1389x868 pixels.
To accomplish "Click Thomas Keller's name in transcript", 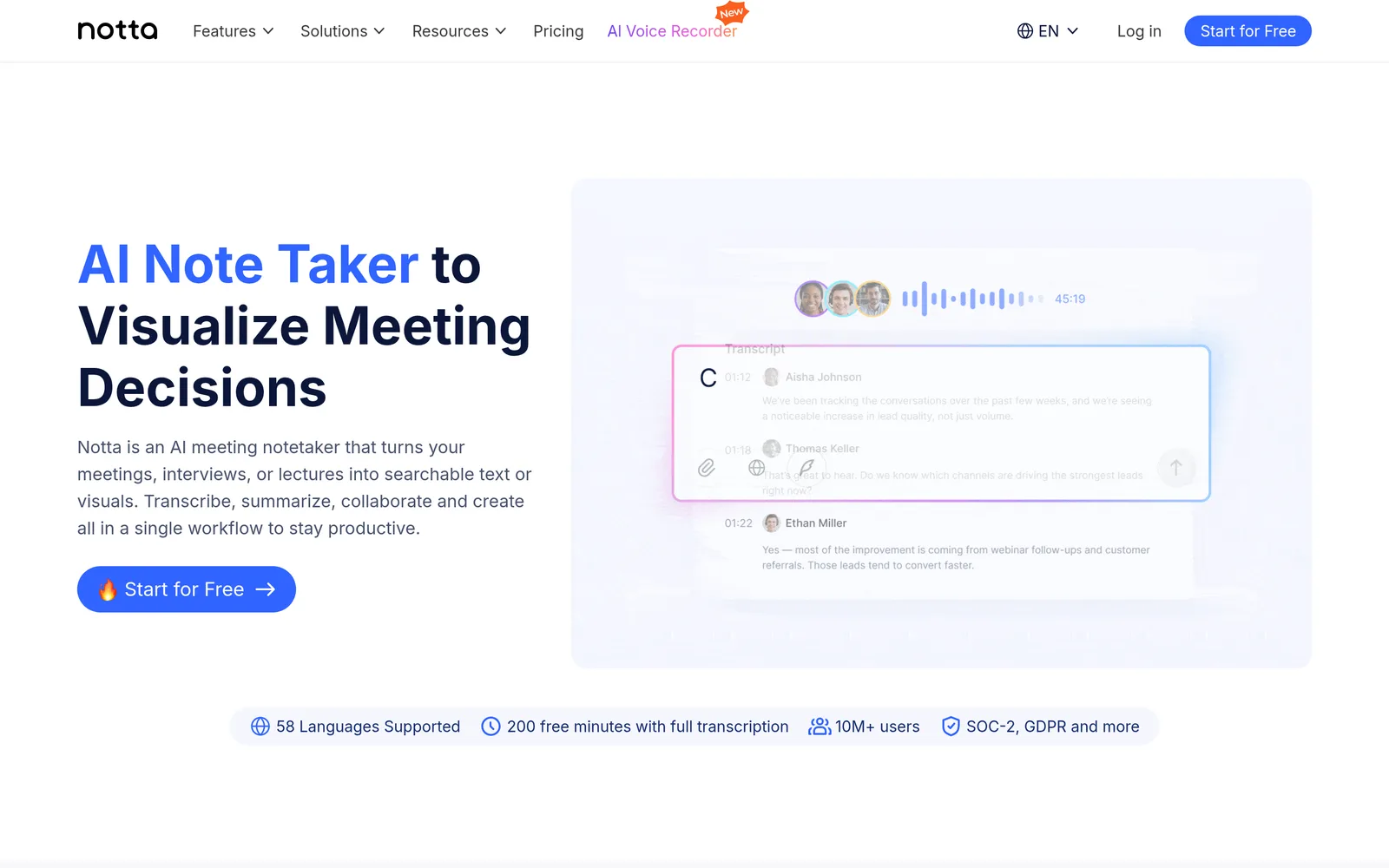I will 822,449.
